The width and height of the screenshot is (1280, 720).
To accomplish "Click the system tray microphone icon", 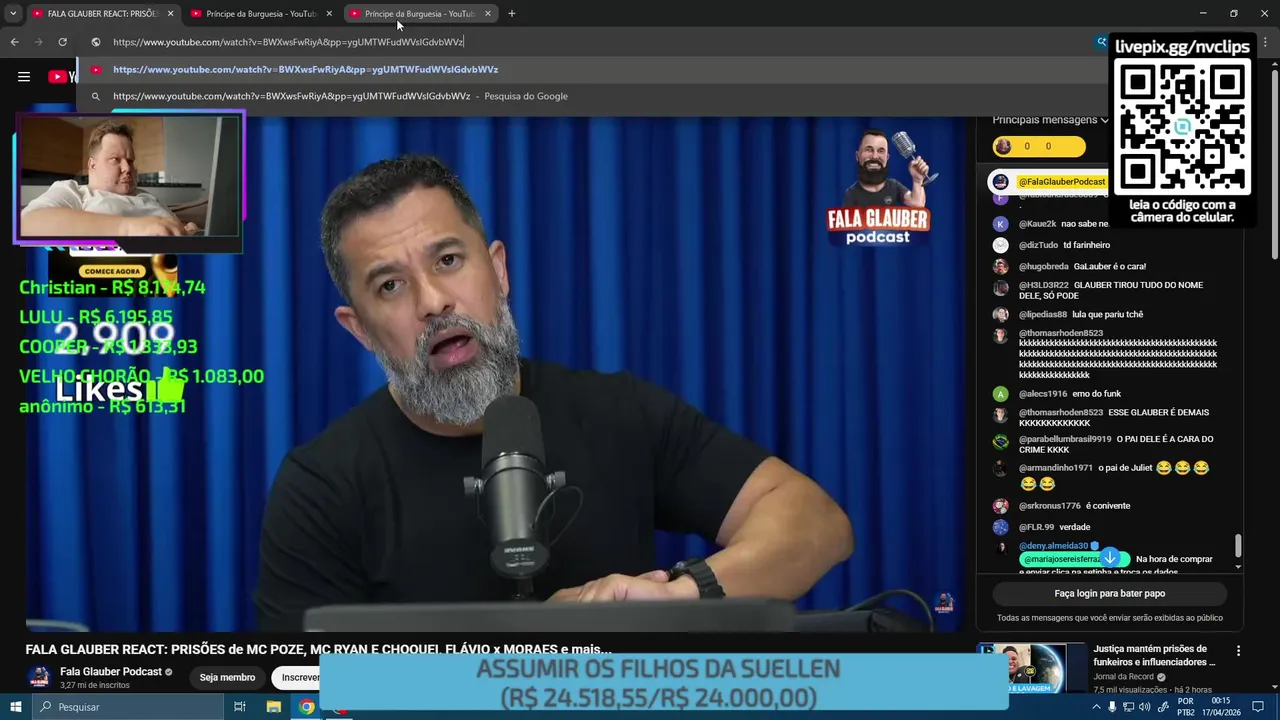I will [1112, 707].
